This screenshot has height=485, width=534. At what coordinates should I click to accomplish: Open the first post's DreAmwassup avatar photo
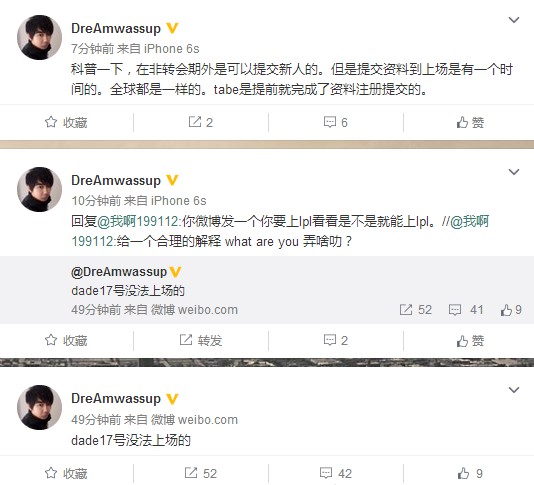40,37
